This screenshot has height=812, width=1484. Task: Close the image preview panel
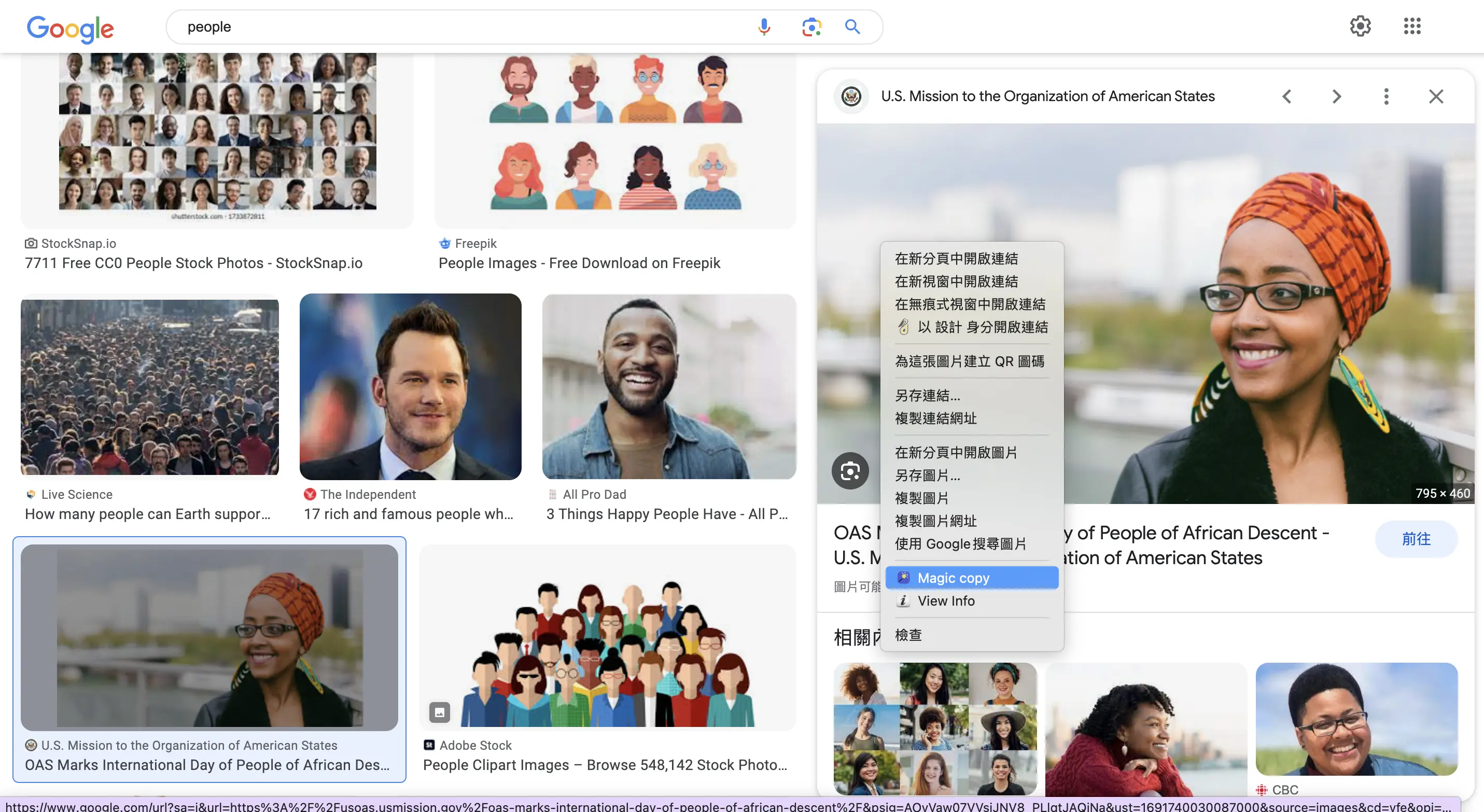click(1436, 96)
